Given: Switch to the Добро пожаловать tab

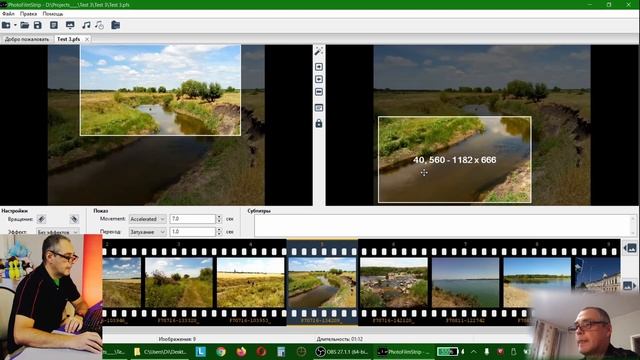Looking at the screenshot, I should tap(27, 39).
